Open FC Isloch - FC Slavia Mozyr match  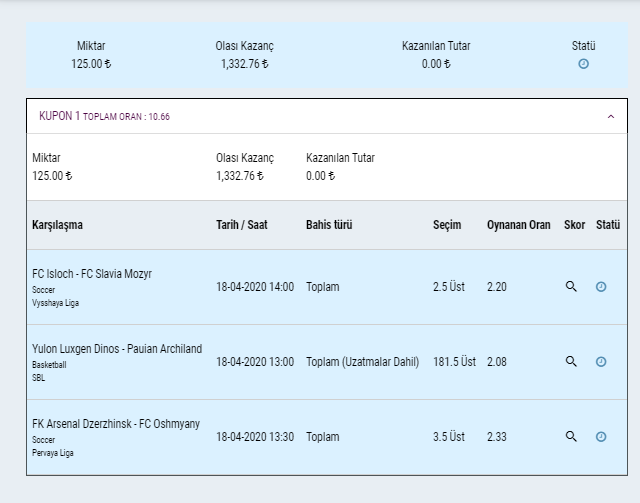[92, 274]
